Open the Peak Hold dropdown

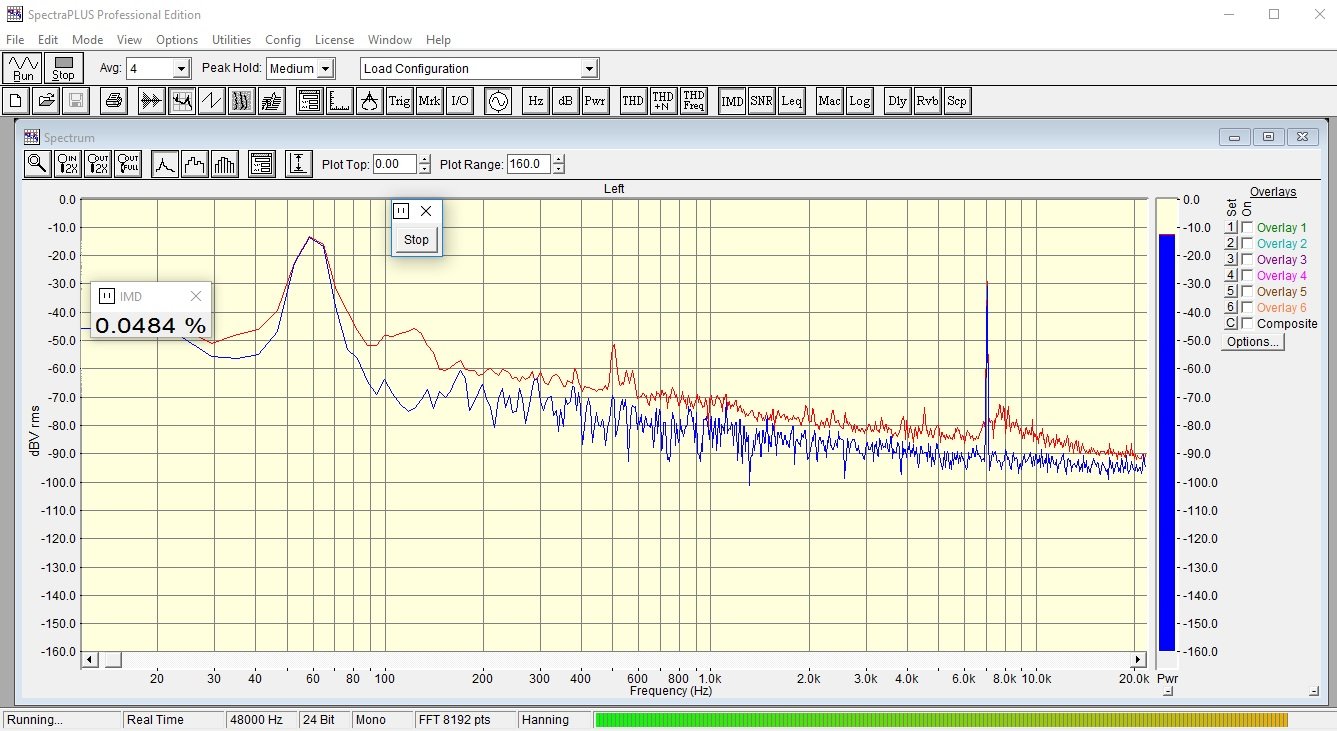pyautogui.click(x=325, y=69)
